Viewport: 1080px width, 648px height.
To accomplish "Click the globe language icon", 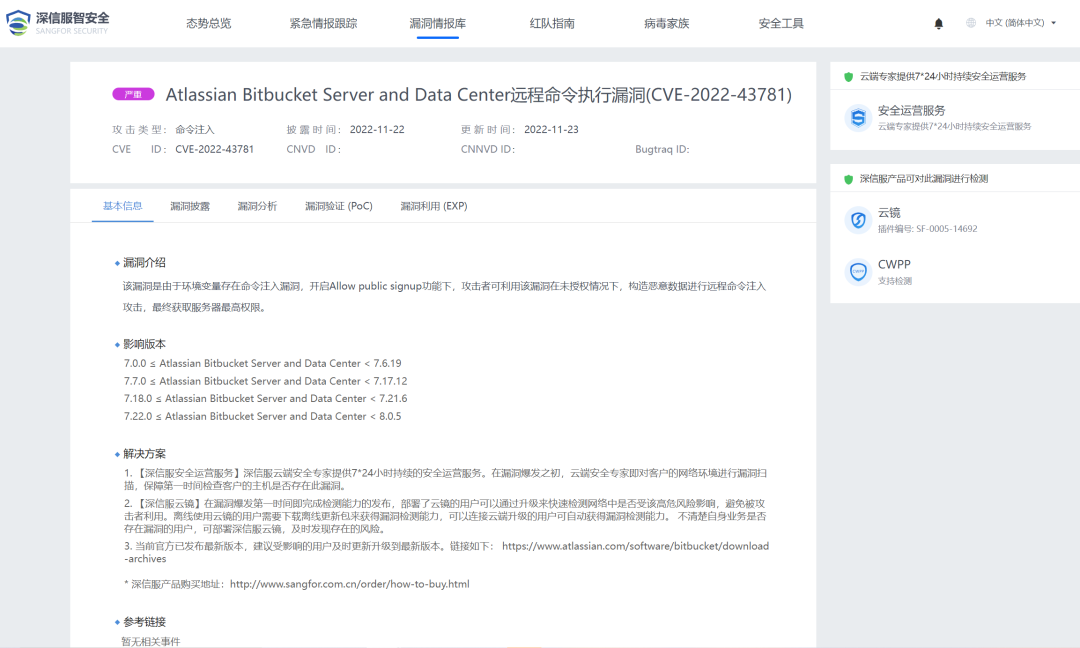I will tap(970, 23).
